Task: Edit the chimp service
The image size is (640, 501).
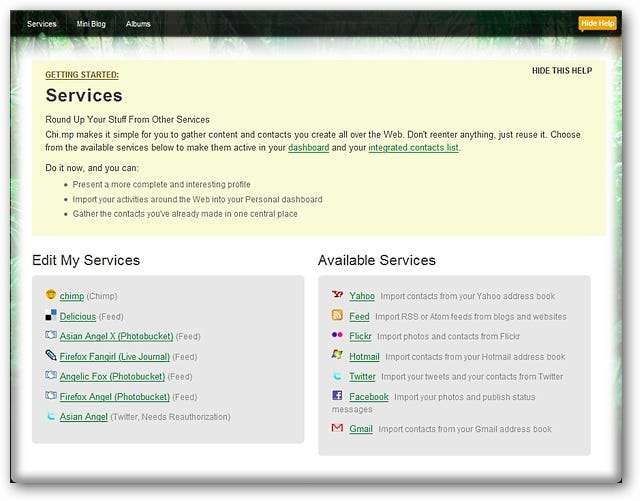Action: pos(72,296)
